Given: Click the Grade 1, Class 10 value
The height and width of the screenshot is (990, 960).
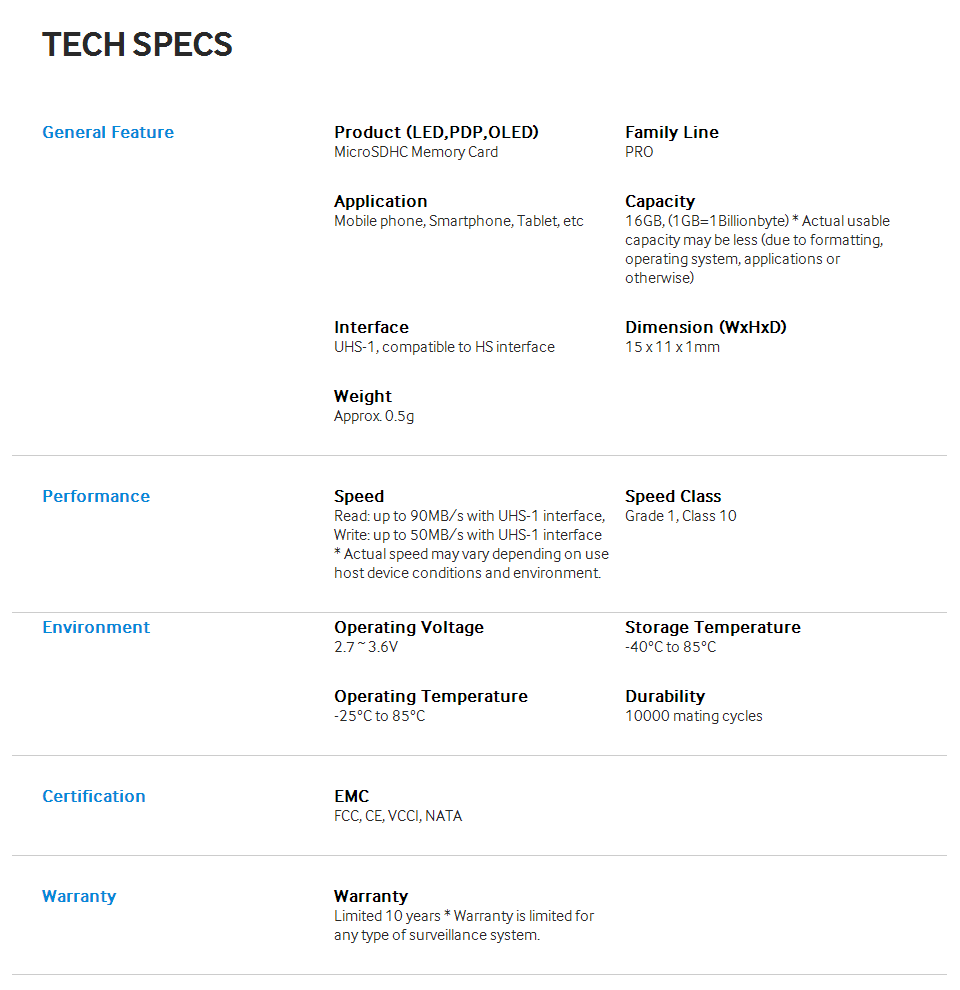Looking at the screenshot, I should point(680,516).
